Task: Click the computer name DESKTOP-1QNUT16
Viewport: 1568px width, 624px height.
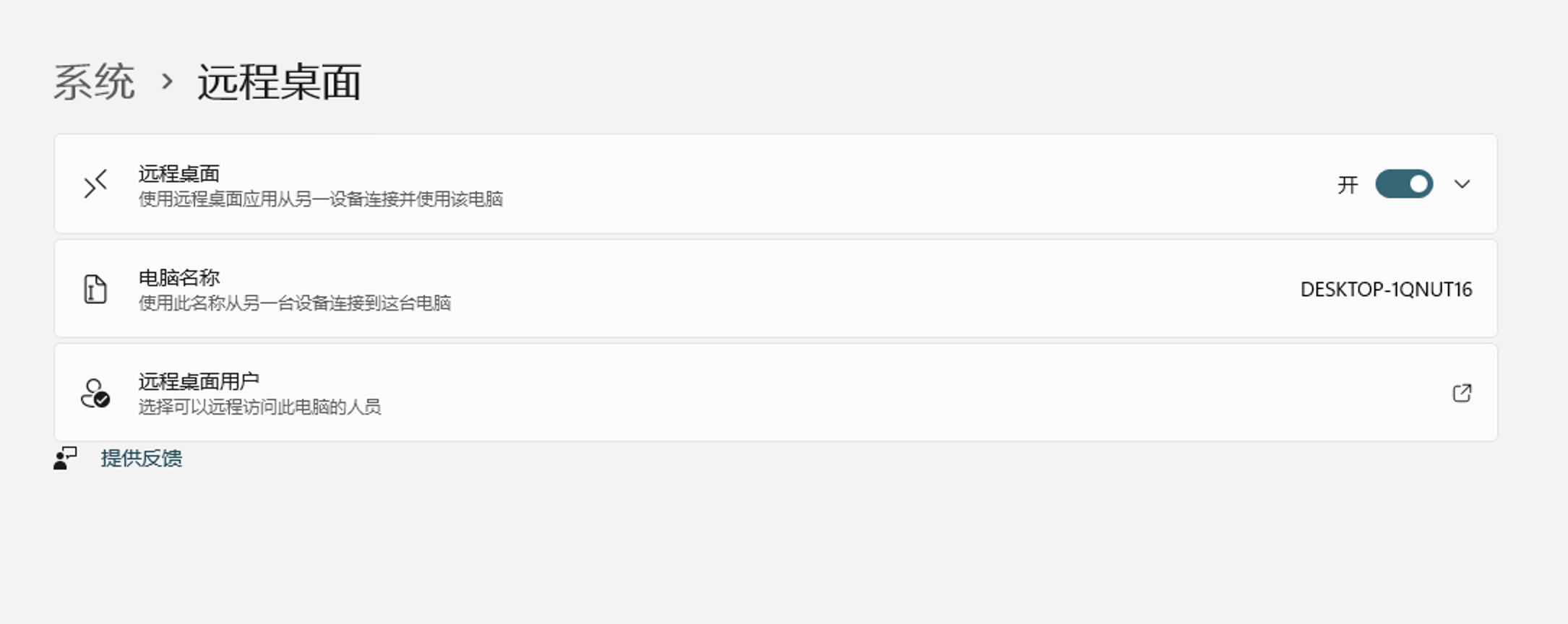Action: coord(1385,290)
